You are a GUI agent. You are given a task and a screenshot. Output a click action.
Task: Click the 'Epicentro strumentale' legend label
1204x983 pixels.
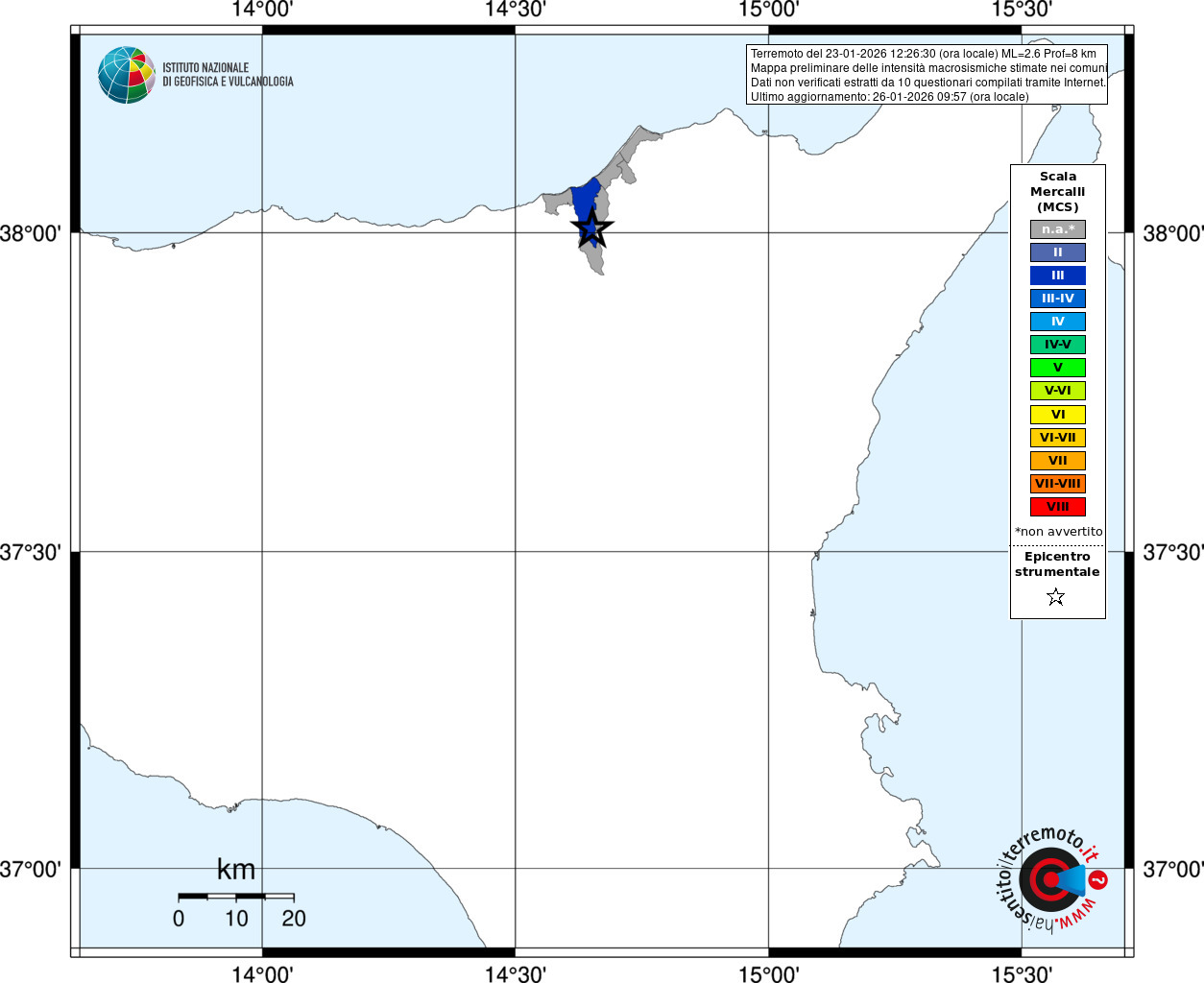coord(1057,564)
